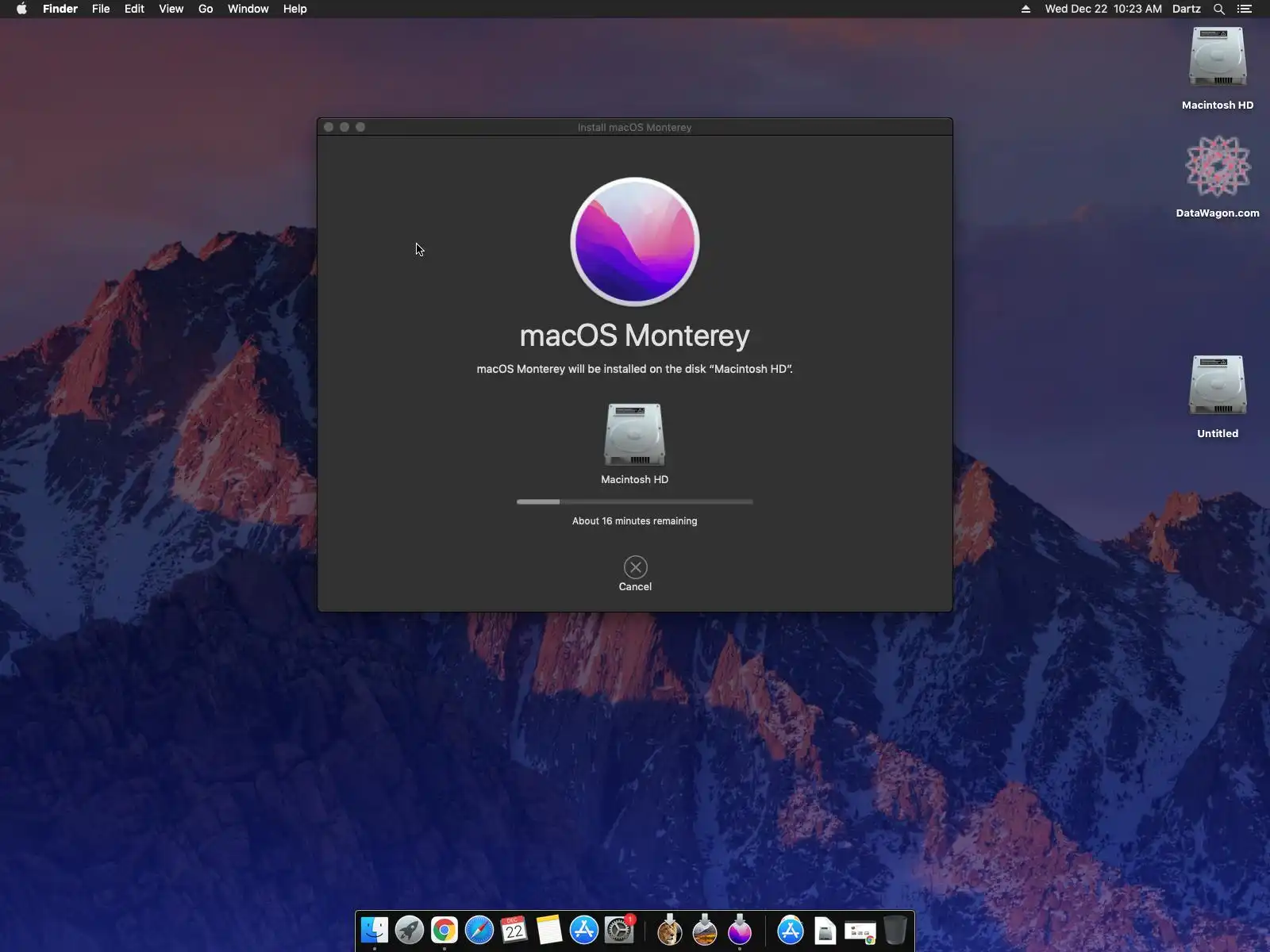Click the Install macOS High Sierra Dock icon
The height and width of the screenshot is (952, 1270).
pyautogui.click(x=705, y=930)
